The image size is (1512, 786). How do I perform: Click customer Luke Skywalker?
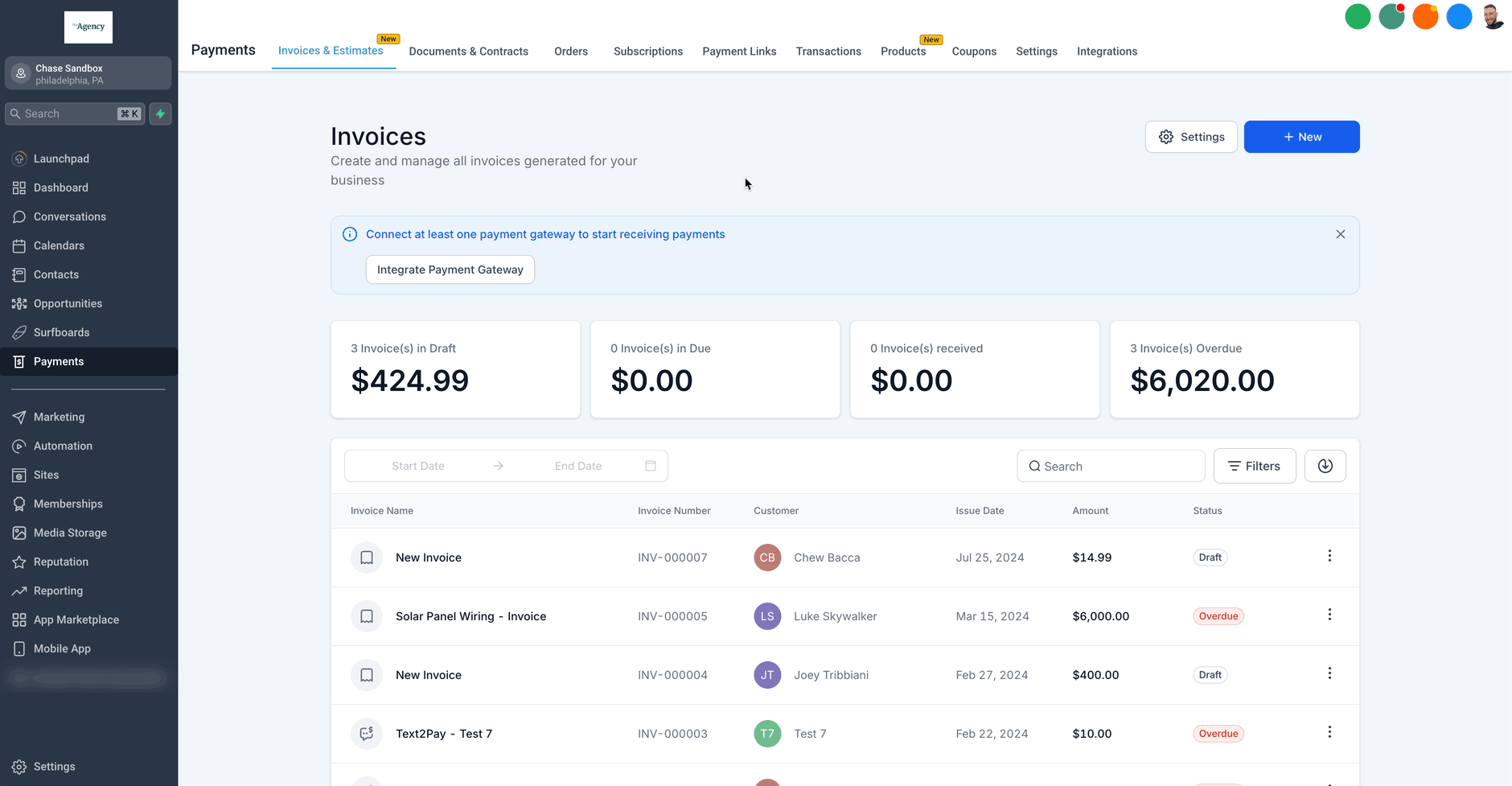tap(836, 616)
